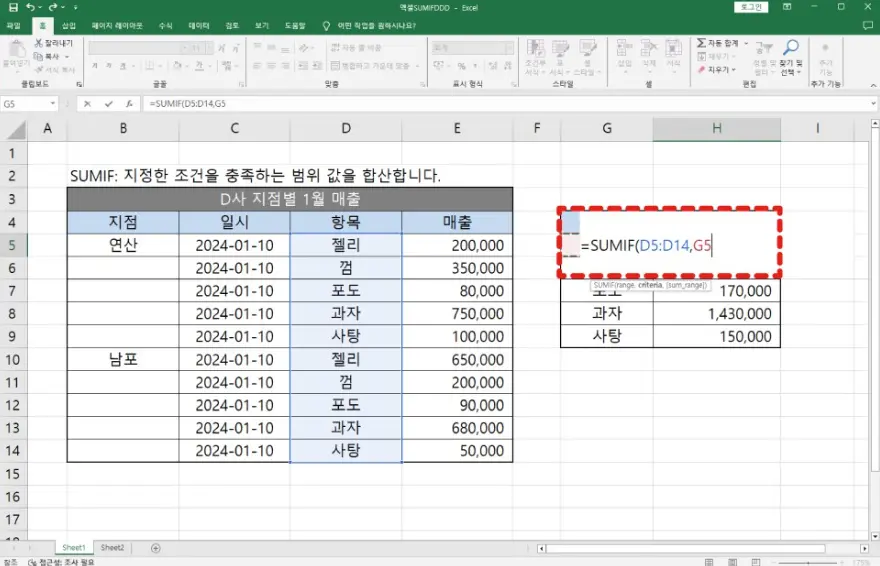
Task: Click the Save icon in quick access toolbar
Action: click(12, 7)
